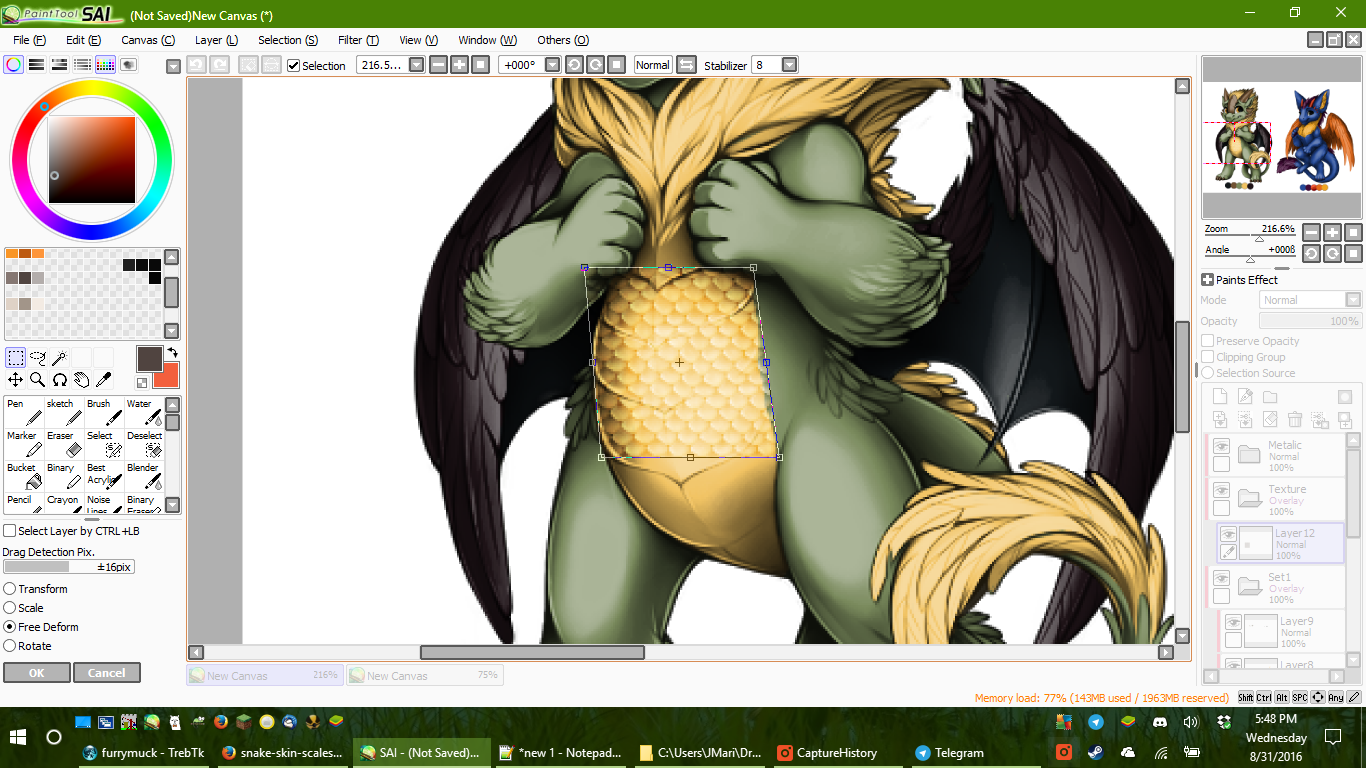
Task: Select the Lasso selection tool
Action: tap(37, 358)
